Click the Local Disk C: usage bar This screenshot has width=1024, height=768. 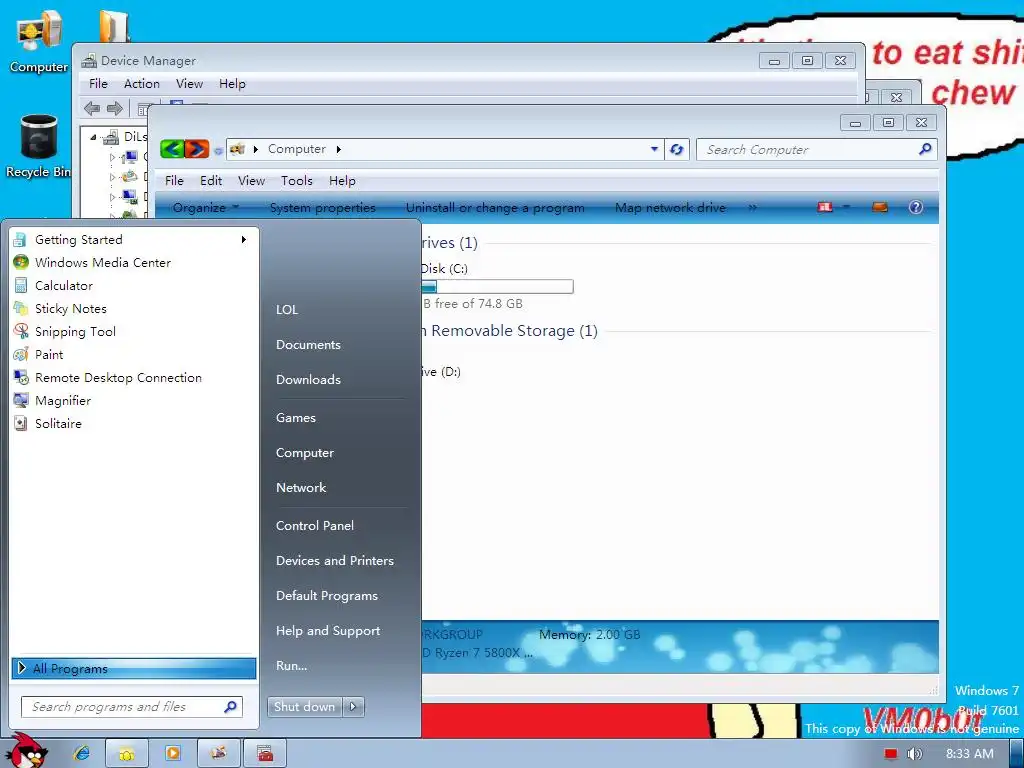point(498,286)
